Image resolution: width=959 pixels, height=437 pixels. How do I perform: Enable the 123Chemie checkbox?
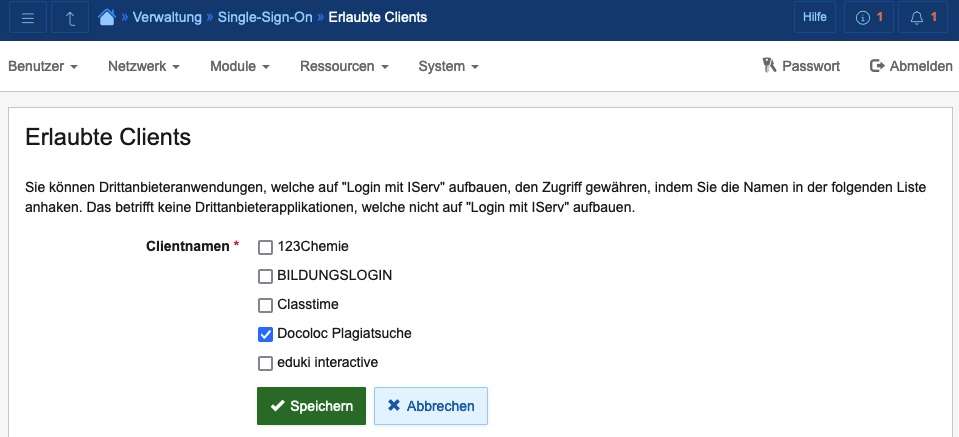coord(266,247)
